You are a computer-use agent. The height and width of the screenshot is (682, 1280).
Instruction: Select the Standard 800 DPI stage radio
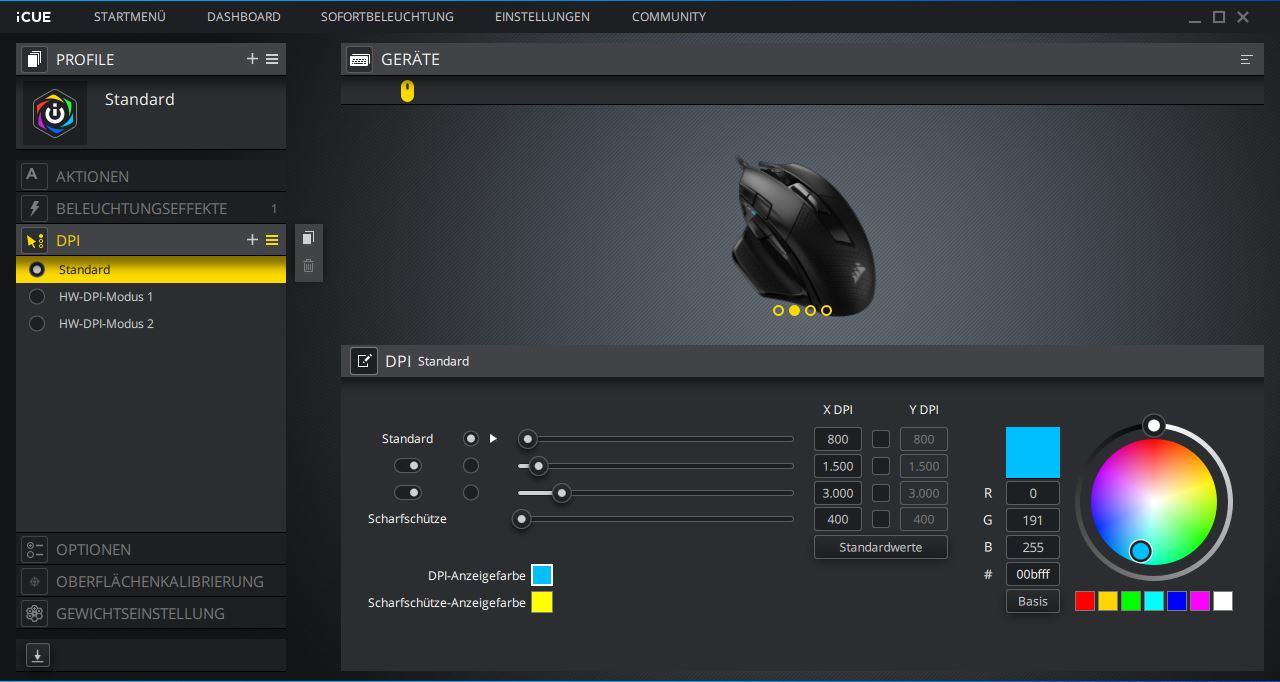pyautogui.click(x=471, y=438)
